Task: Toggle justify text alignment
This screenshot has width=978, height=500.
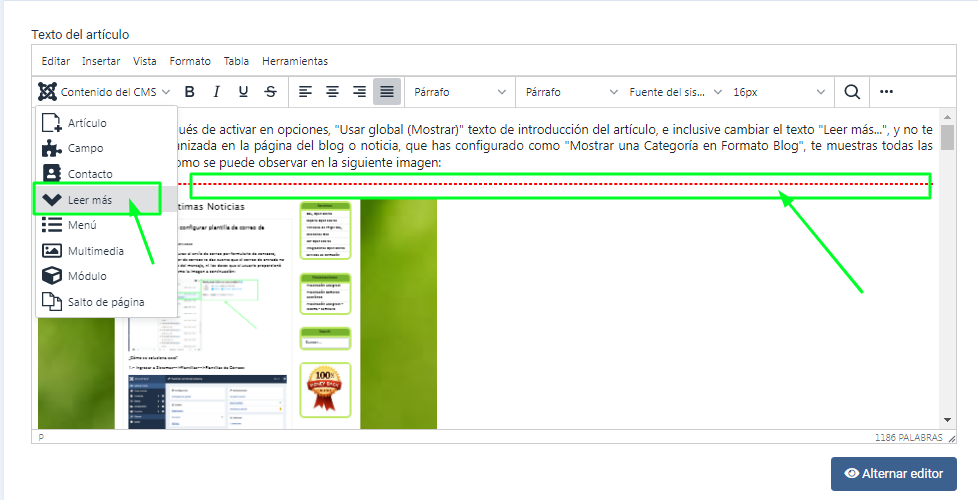Action: point(387,92)
